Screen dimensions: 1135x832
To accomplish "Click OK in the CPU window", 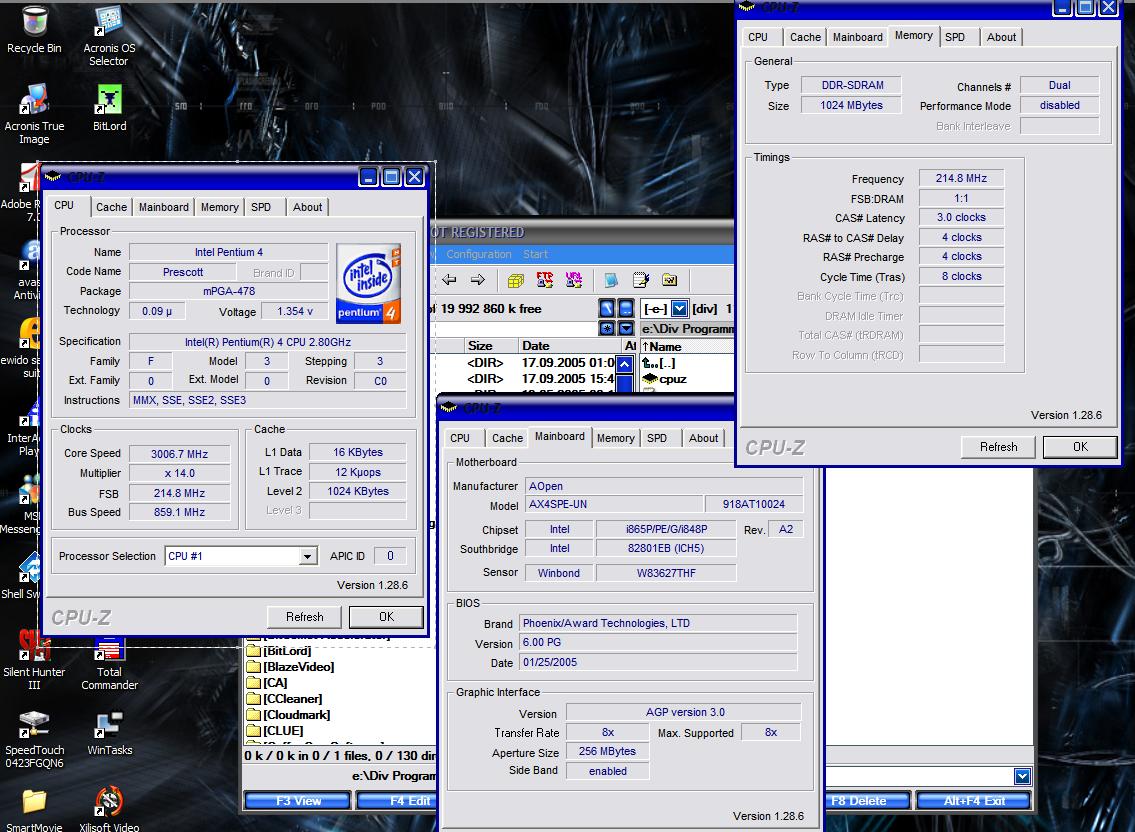I will tap(387, 617).
